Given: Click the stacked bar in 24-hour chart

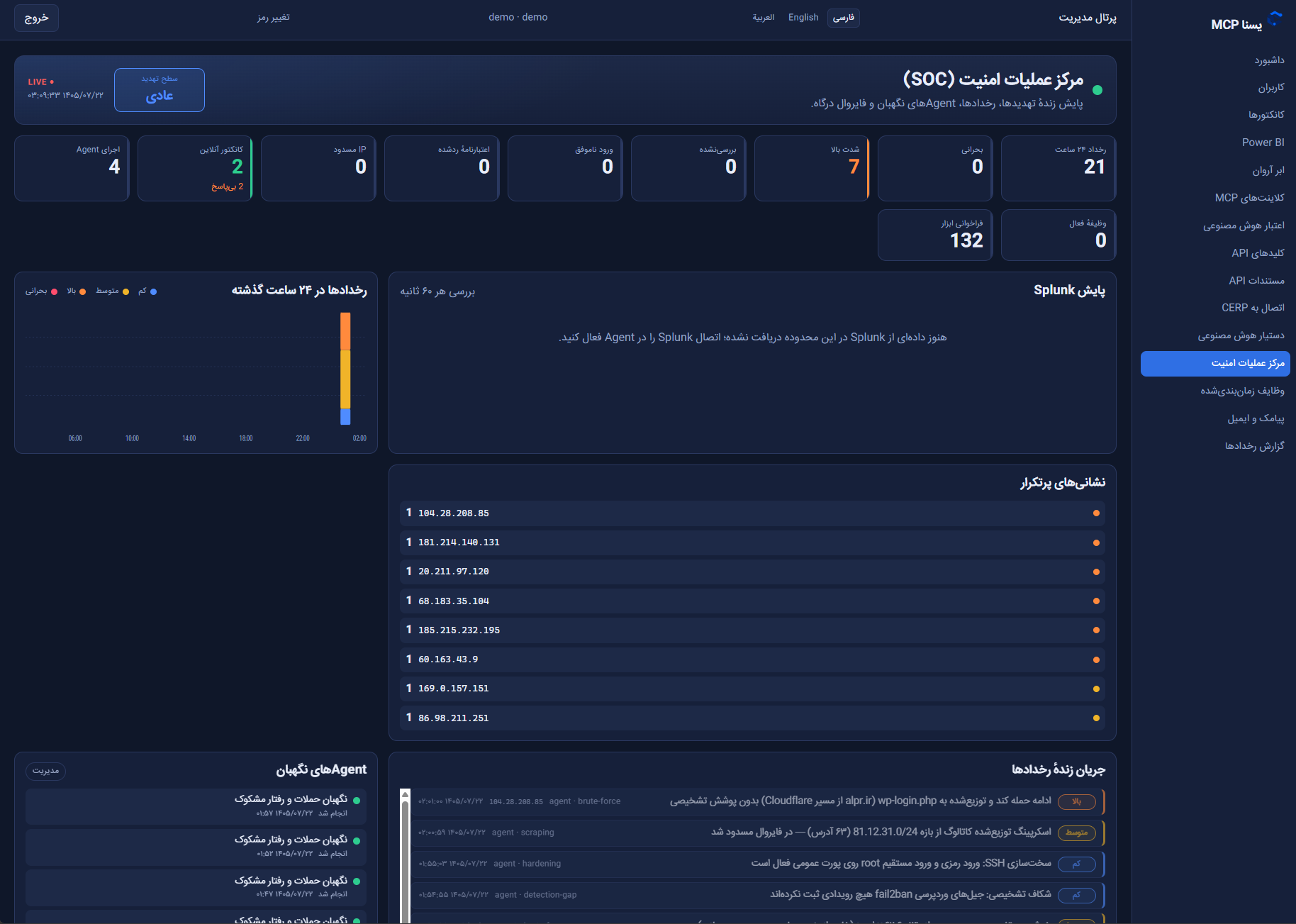Looking at the screenshot, I should (x=345, y=369).
